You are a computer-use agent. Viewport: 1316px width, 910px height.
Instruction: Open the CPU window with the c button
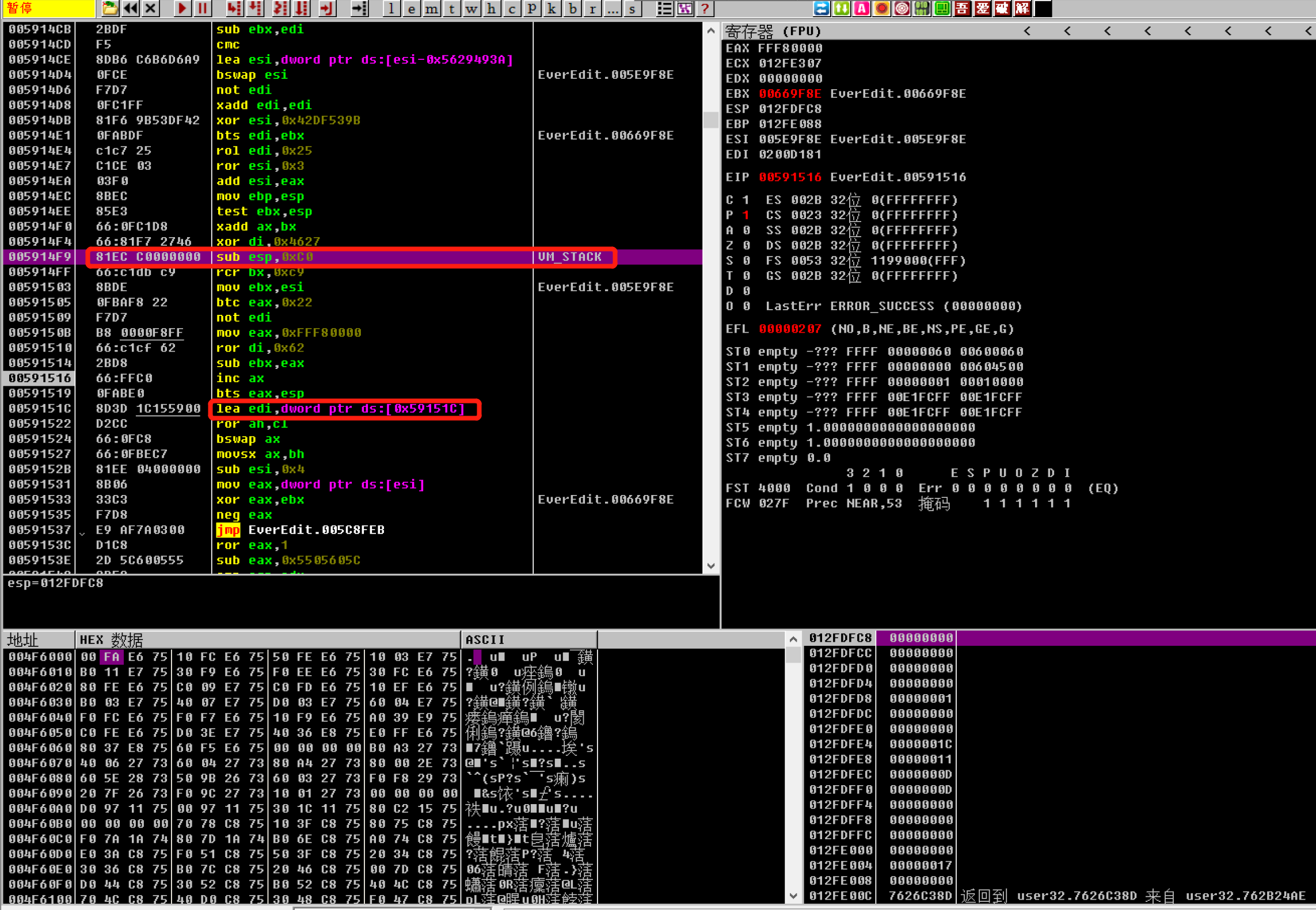coord(512,8)
